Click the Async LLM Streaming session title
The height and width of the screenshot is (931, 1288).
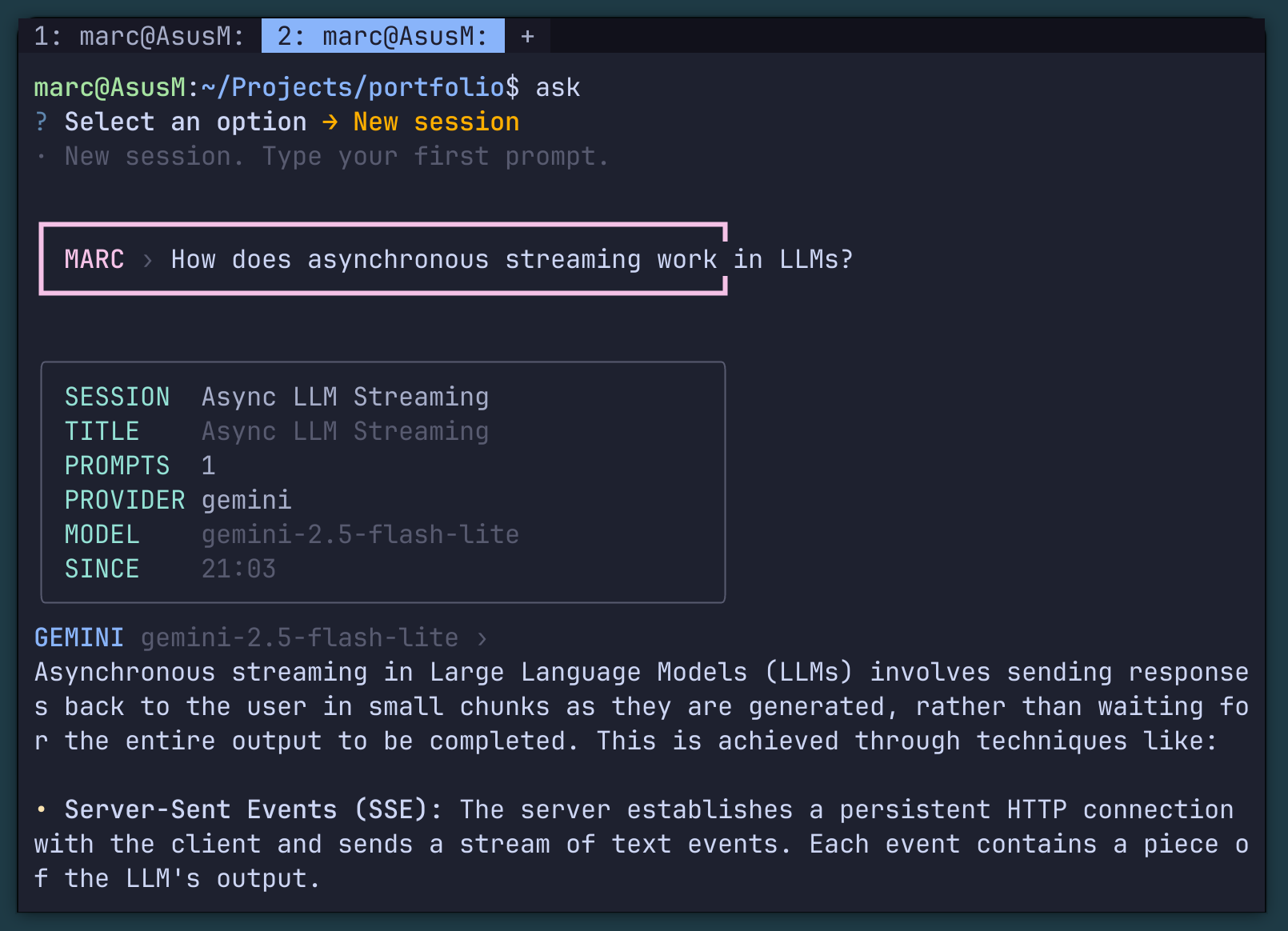coord(345,396)
